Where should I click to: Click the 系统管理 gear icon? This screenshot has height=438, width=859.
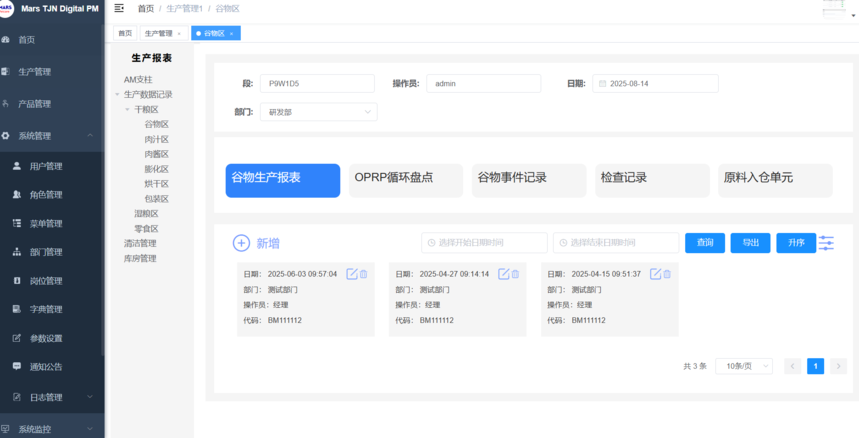pos(5,136)
